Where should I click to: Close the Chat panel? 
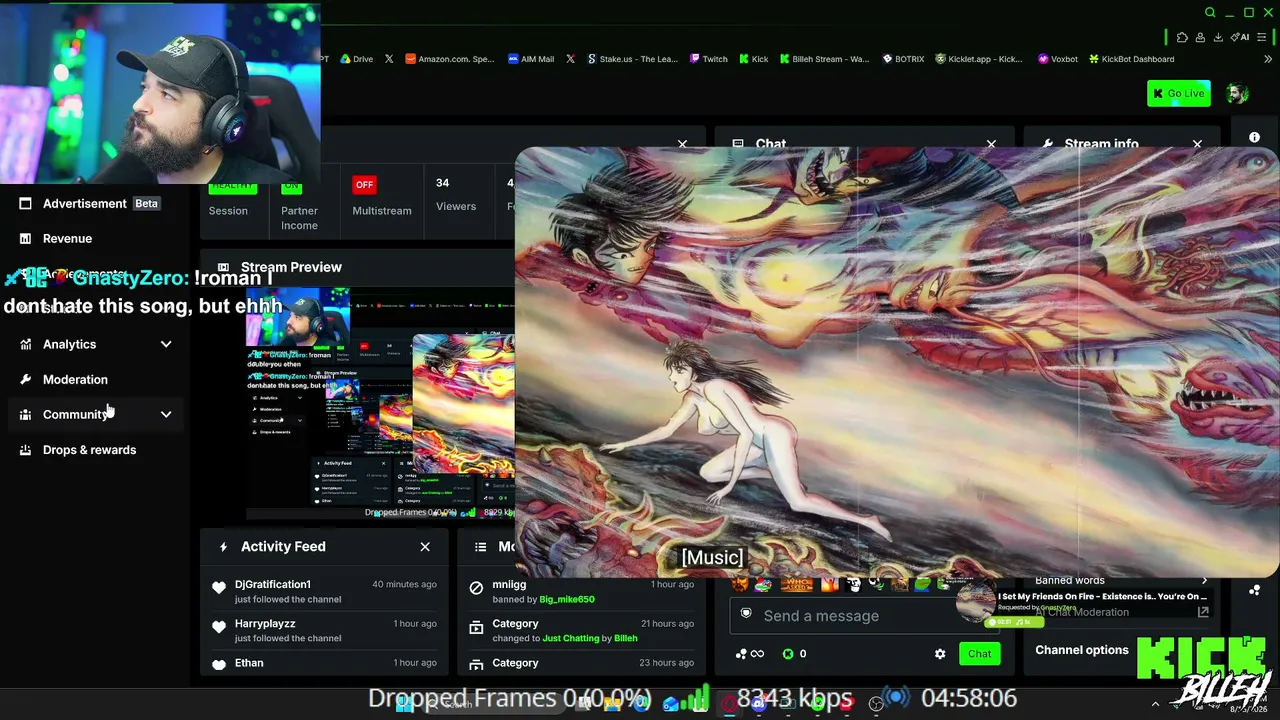click(991, 144)
